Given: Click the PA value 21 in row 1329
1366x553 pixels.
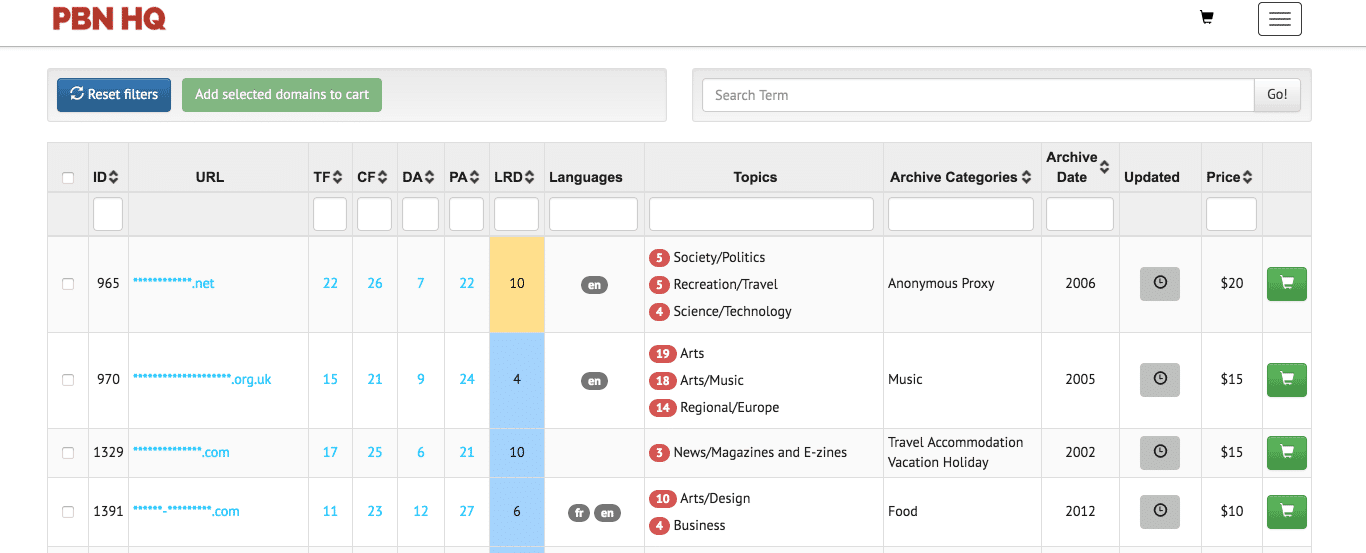Looking at the screenshot, I should pyautogui.click(x=467, y=452).
